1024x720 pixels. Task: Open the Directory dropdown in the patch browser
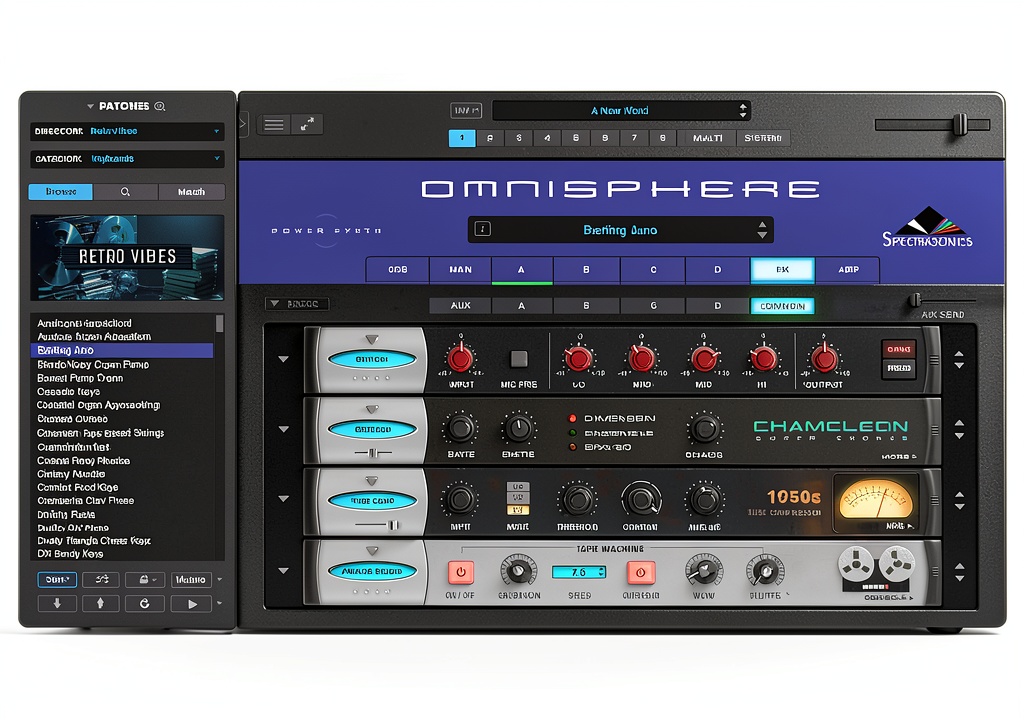(127, 131)
